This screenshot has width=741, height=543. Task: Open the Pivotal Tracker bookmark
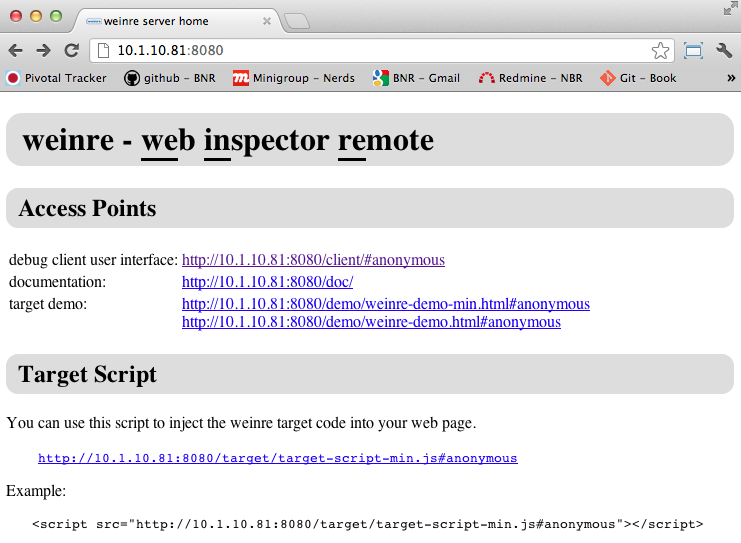click(56, 78)
